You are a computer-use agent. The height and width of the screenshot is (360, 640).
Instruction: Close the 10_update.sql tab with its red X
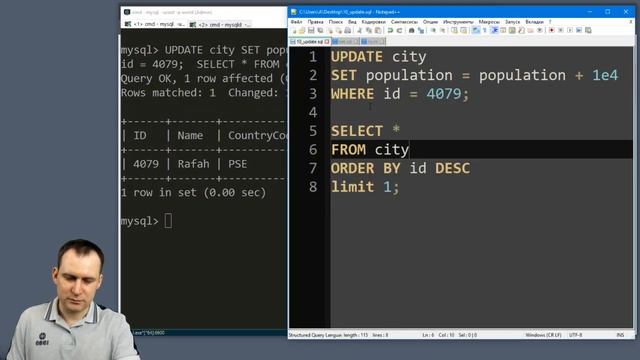point(327,42)
